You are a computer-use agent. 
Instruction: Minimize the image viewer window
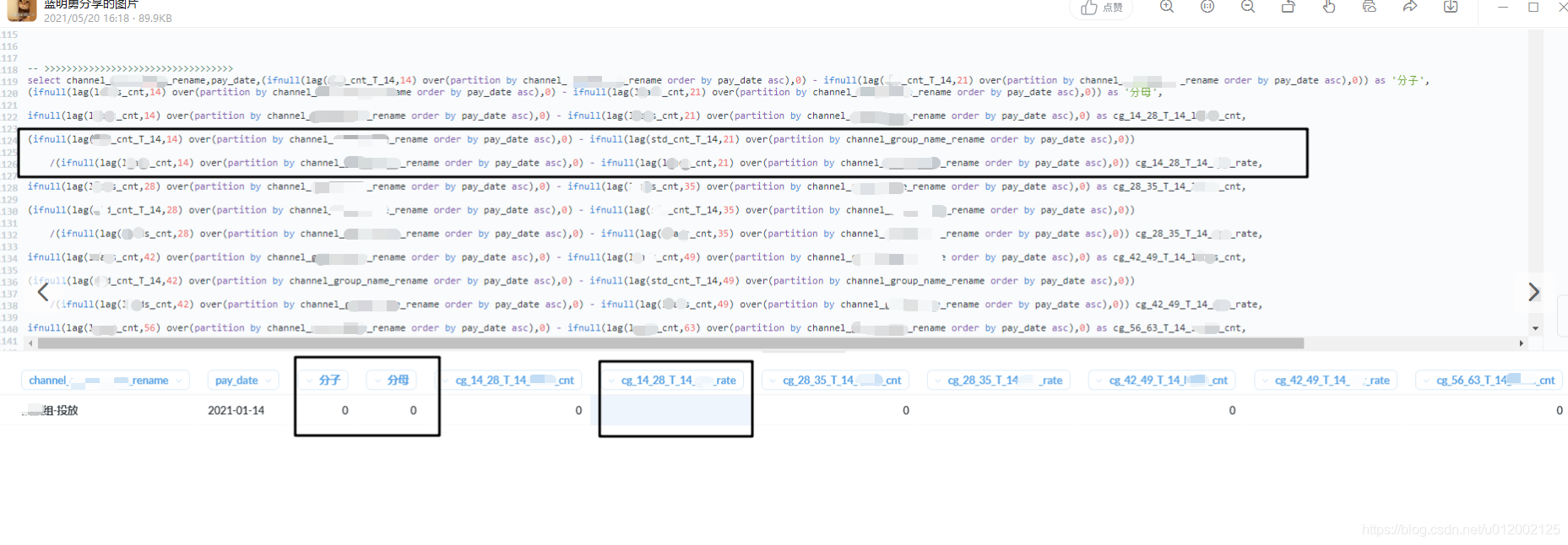(x=1502, y=7)
